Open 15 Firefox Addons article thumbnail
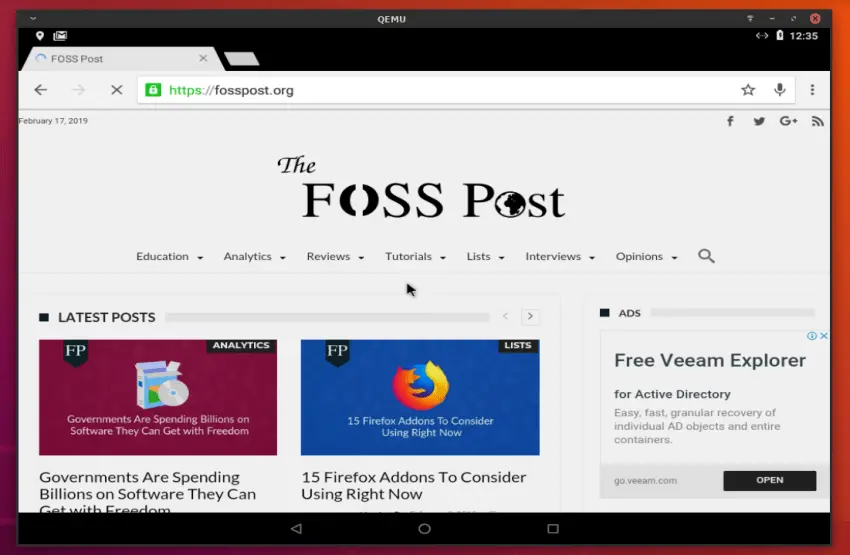Screen dimensions: 850x555 pyautogui.click(x=420, y=397)
